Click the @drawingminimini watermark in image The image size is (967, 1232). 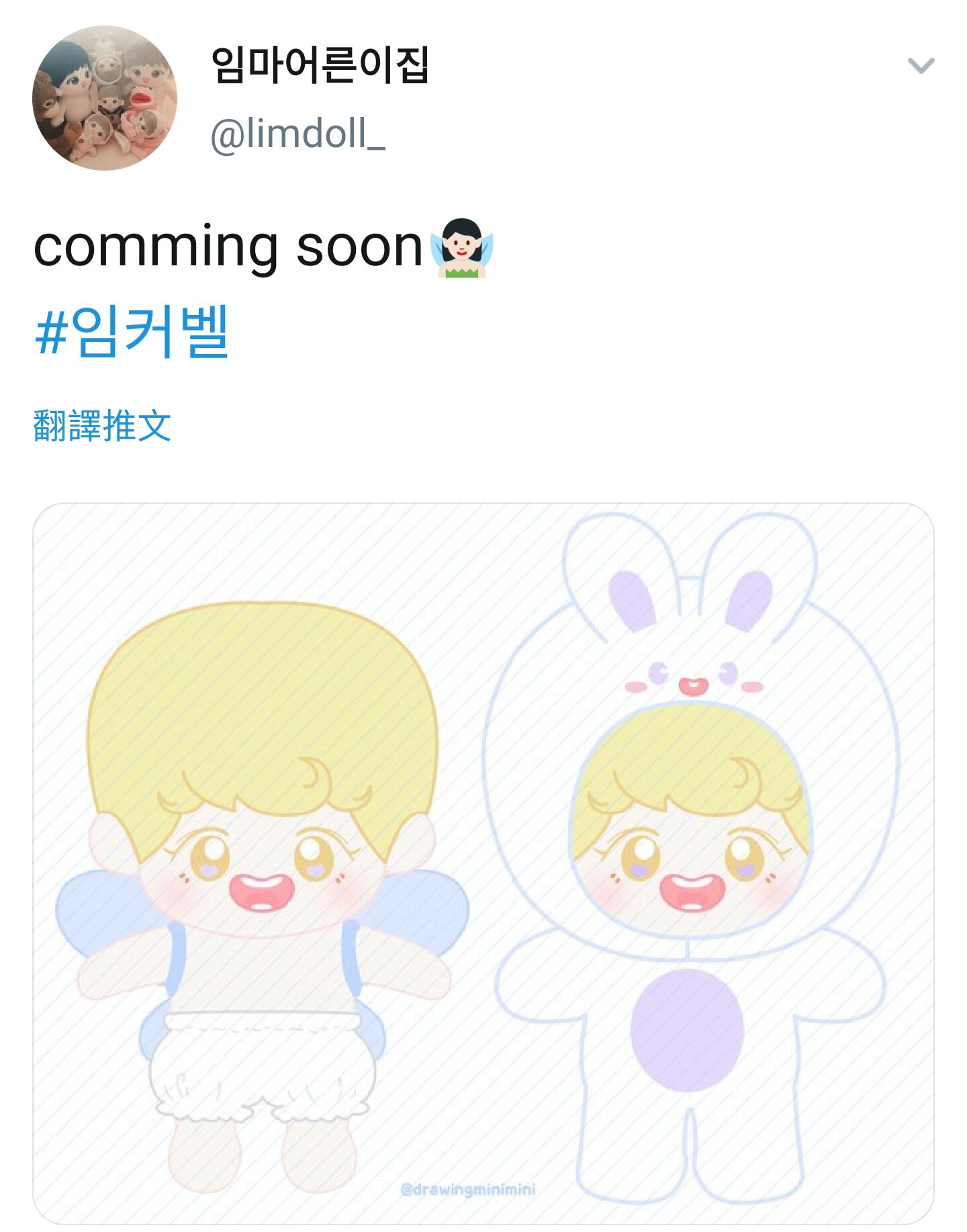(x=468, y=1190)
